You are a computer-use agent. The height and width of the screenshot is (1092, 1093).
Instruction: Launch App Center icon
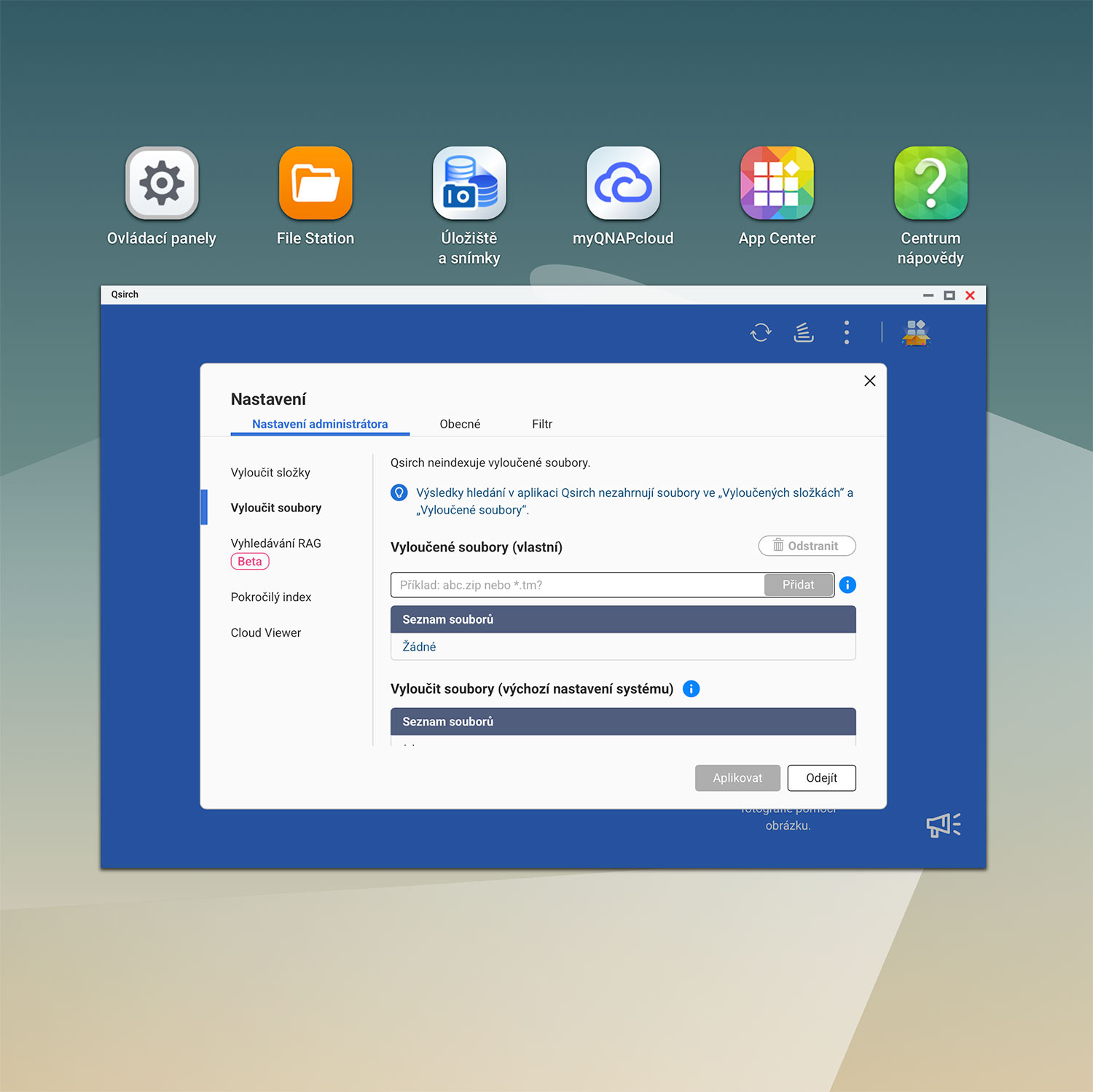[777, 184]
